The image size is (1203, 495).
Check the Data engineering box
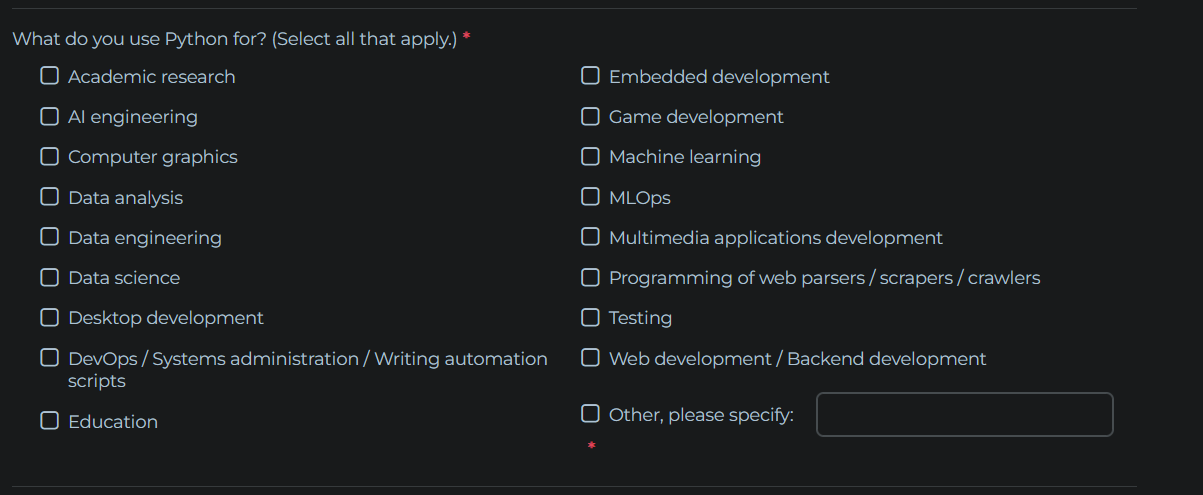click(x=50, y=237)
